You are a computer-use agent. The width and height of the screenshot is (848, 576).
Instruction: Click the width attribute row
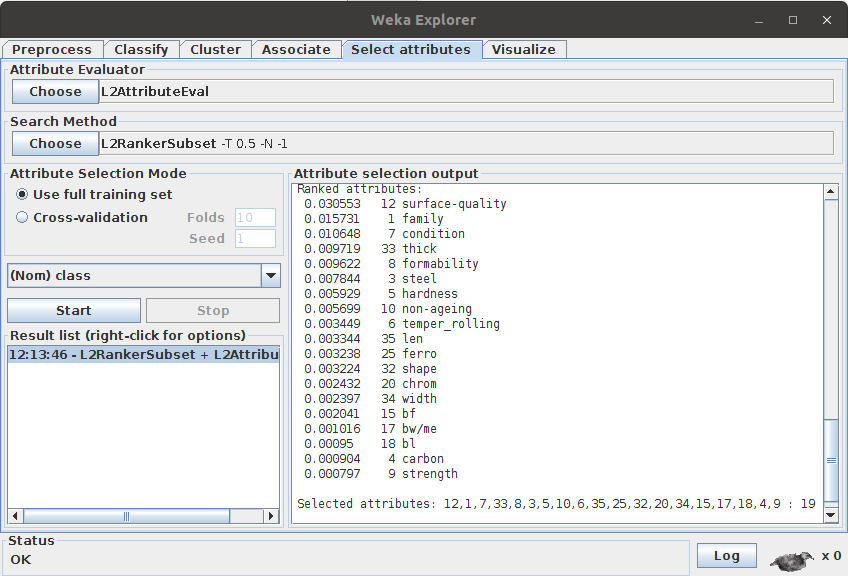coord(370,399)
